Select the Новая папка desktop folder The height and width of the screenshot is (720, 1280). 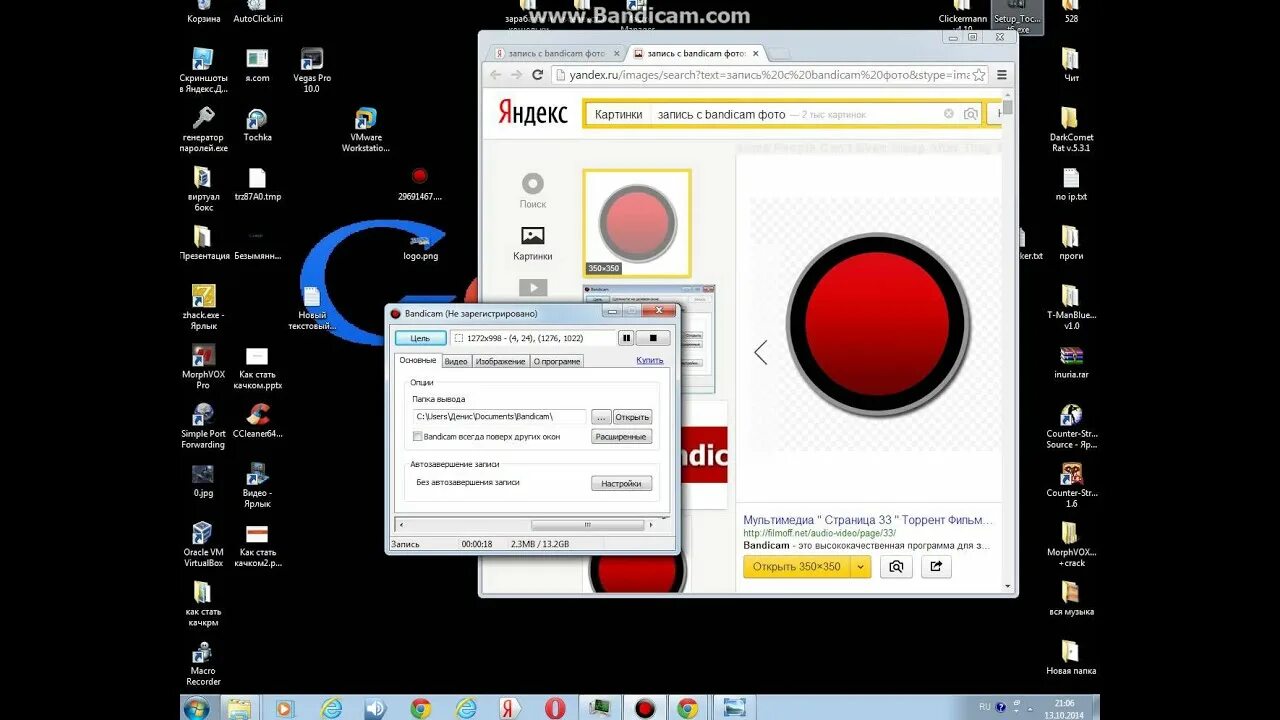point(1070,657)
